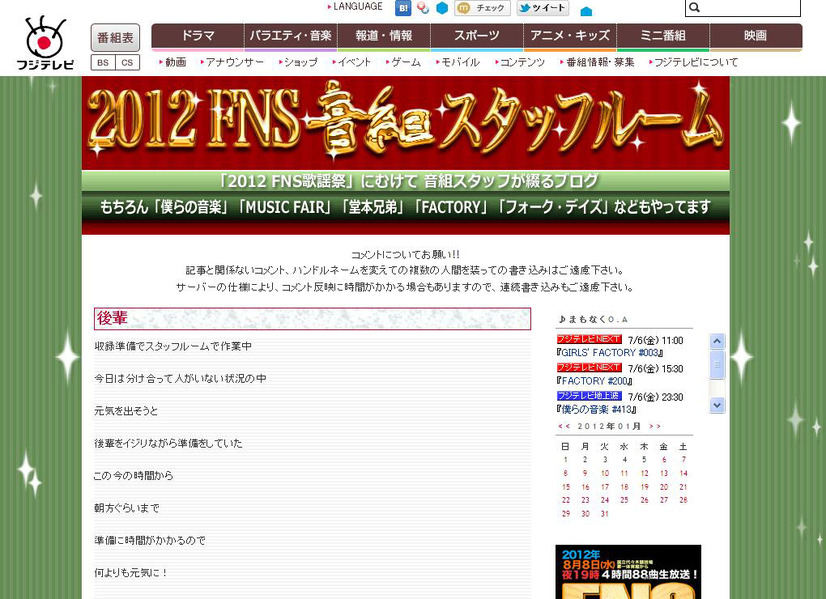The height and width of the screenshot is (599, 826).
Task: Select the CS button
Action: click(127, 63)
